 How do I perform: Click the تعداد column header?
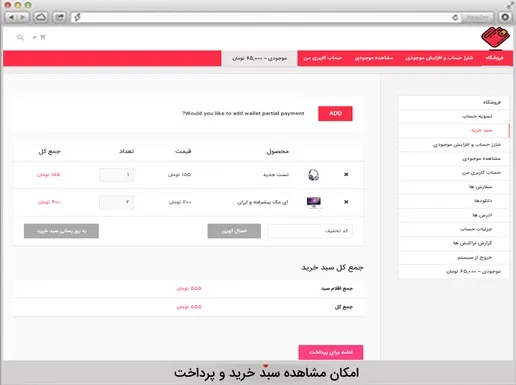127,151
